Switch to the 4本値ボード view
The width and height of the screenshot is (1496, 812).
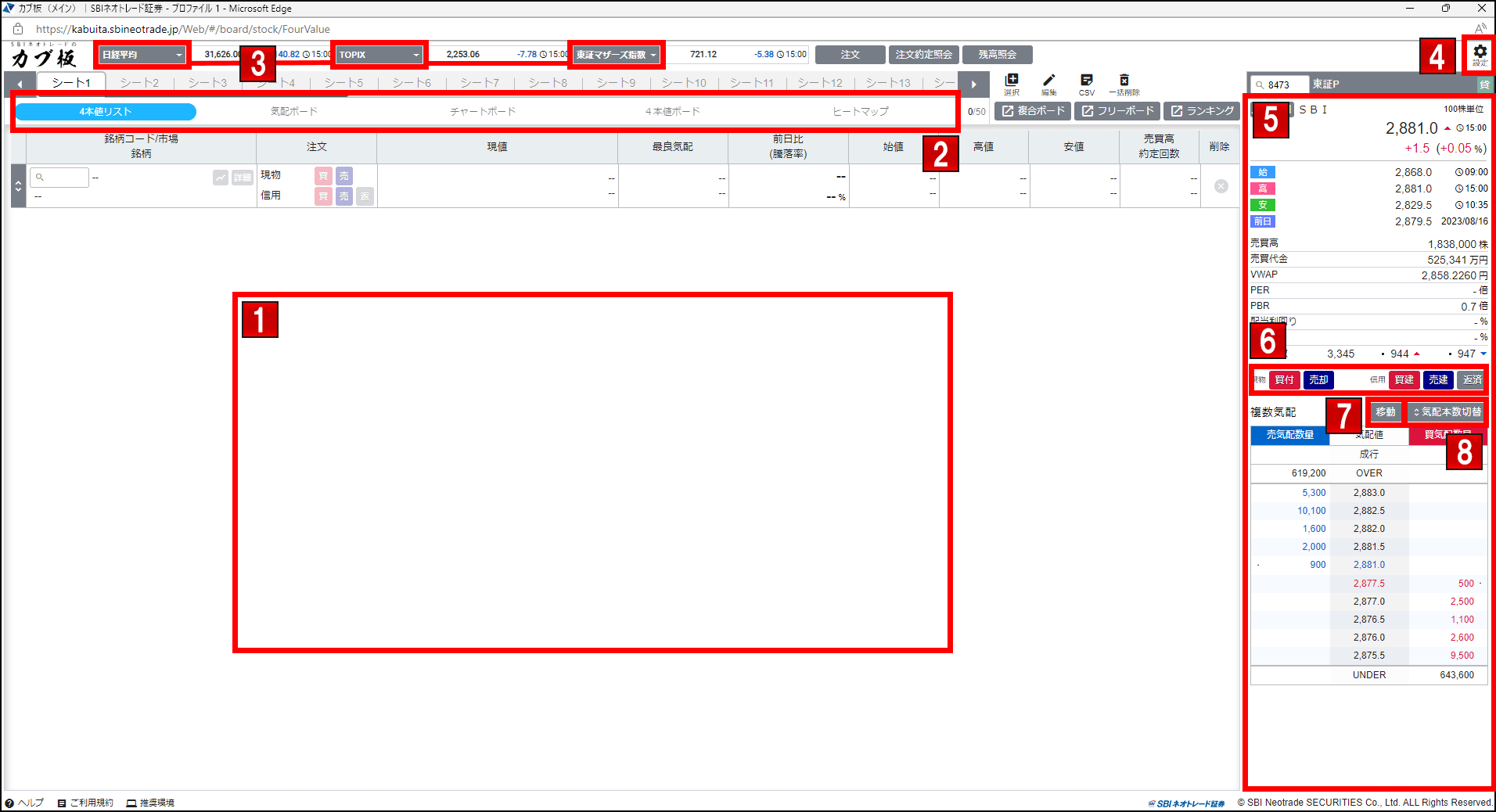point(673,112)
